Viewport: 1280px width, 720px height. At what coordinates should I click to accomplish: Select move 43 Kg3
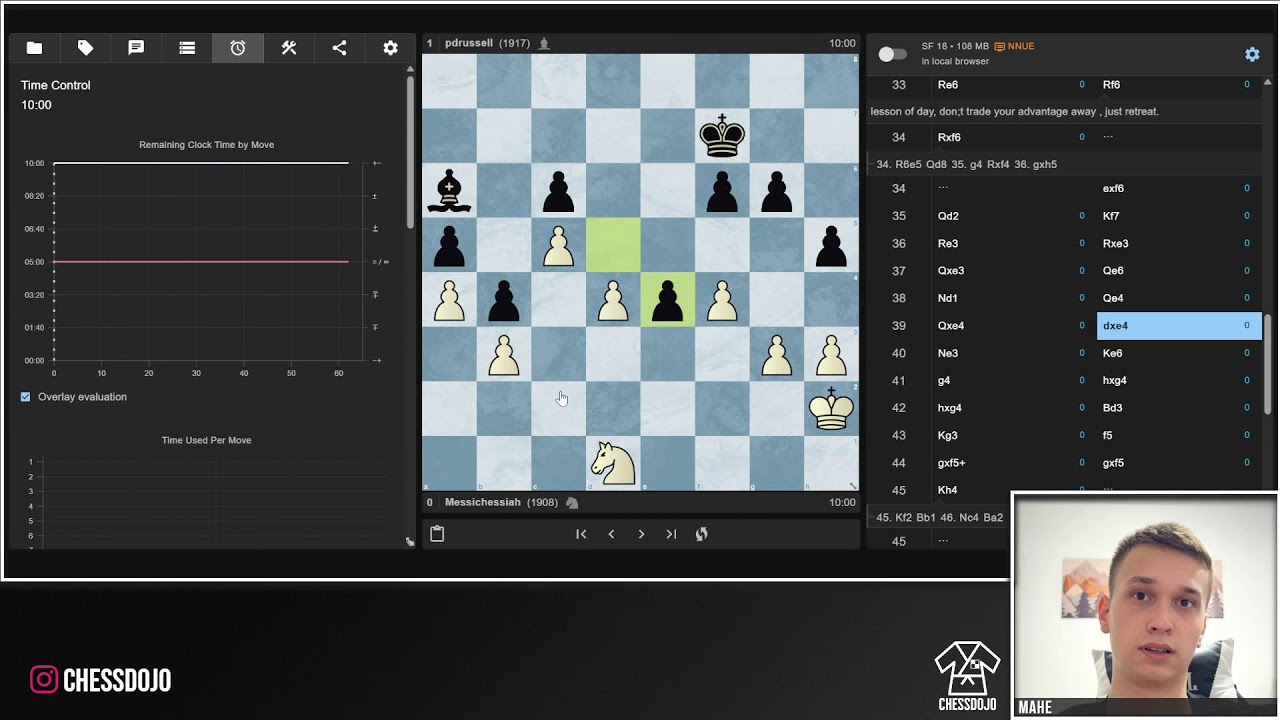tap(1013, 435)
